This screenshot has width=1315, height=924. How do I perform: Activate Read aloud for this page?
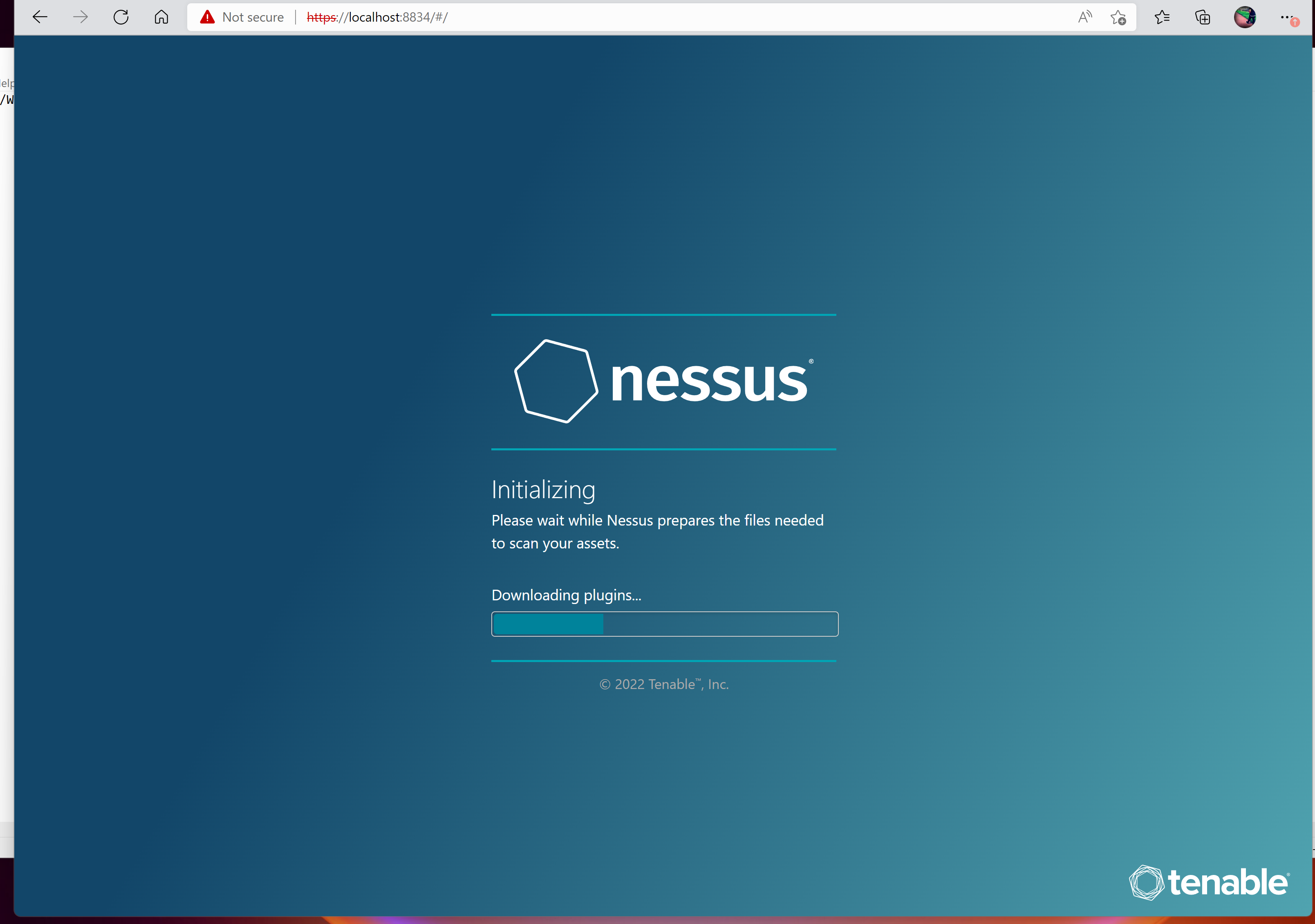click(1085, 17)
